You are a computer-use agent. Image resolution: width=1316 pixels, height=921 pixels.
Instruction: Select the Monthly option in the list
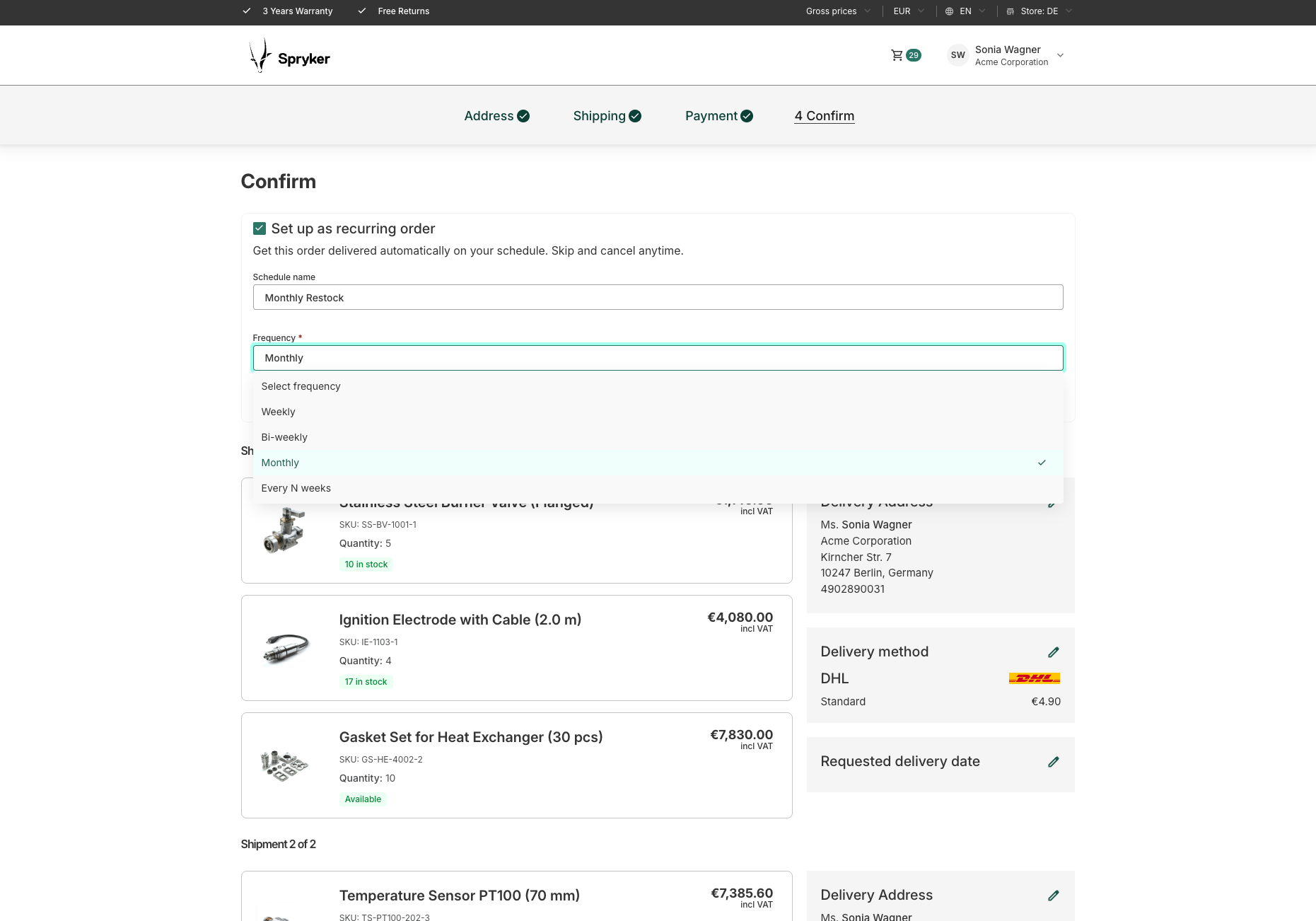[658, 463]
